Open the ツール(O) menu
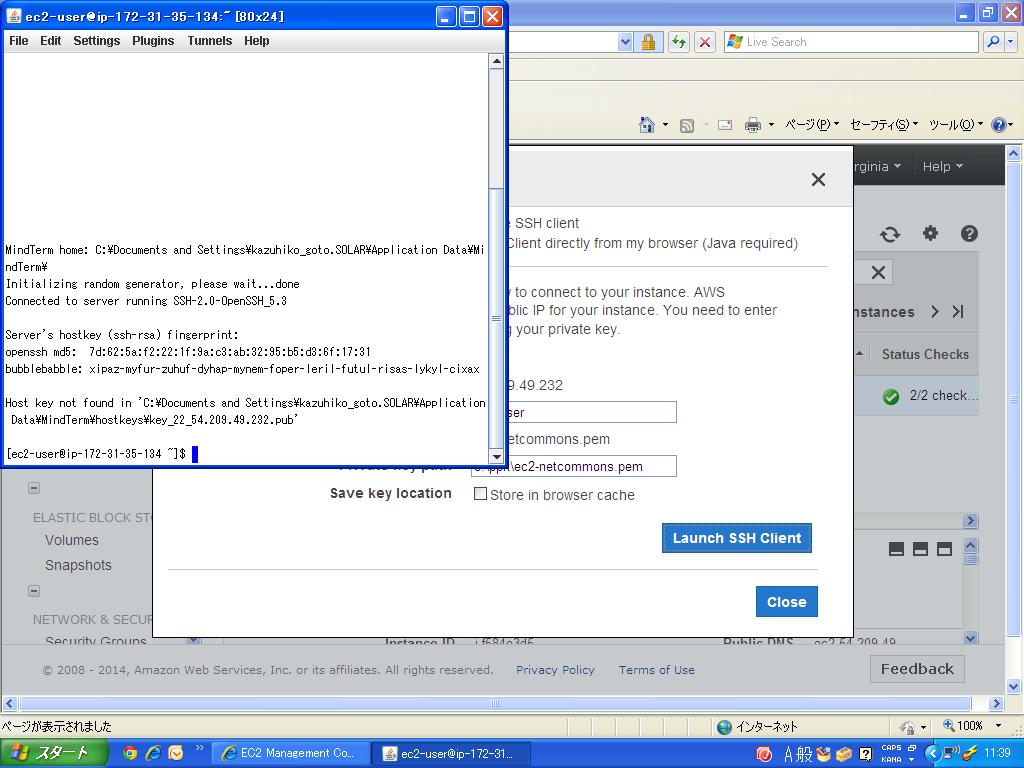The width and height of the screenshot is (1024, 768). pos(955,124)
